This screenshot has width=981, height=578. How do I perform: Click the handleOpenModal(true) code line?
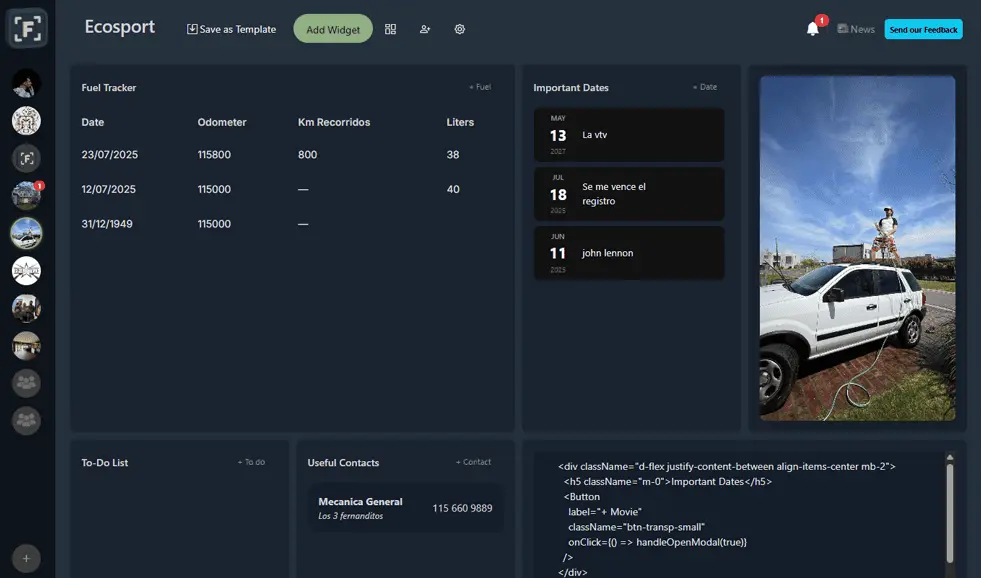[x=657, y=542]
